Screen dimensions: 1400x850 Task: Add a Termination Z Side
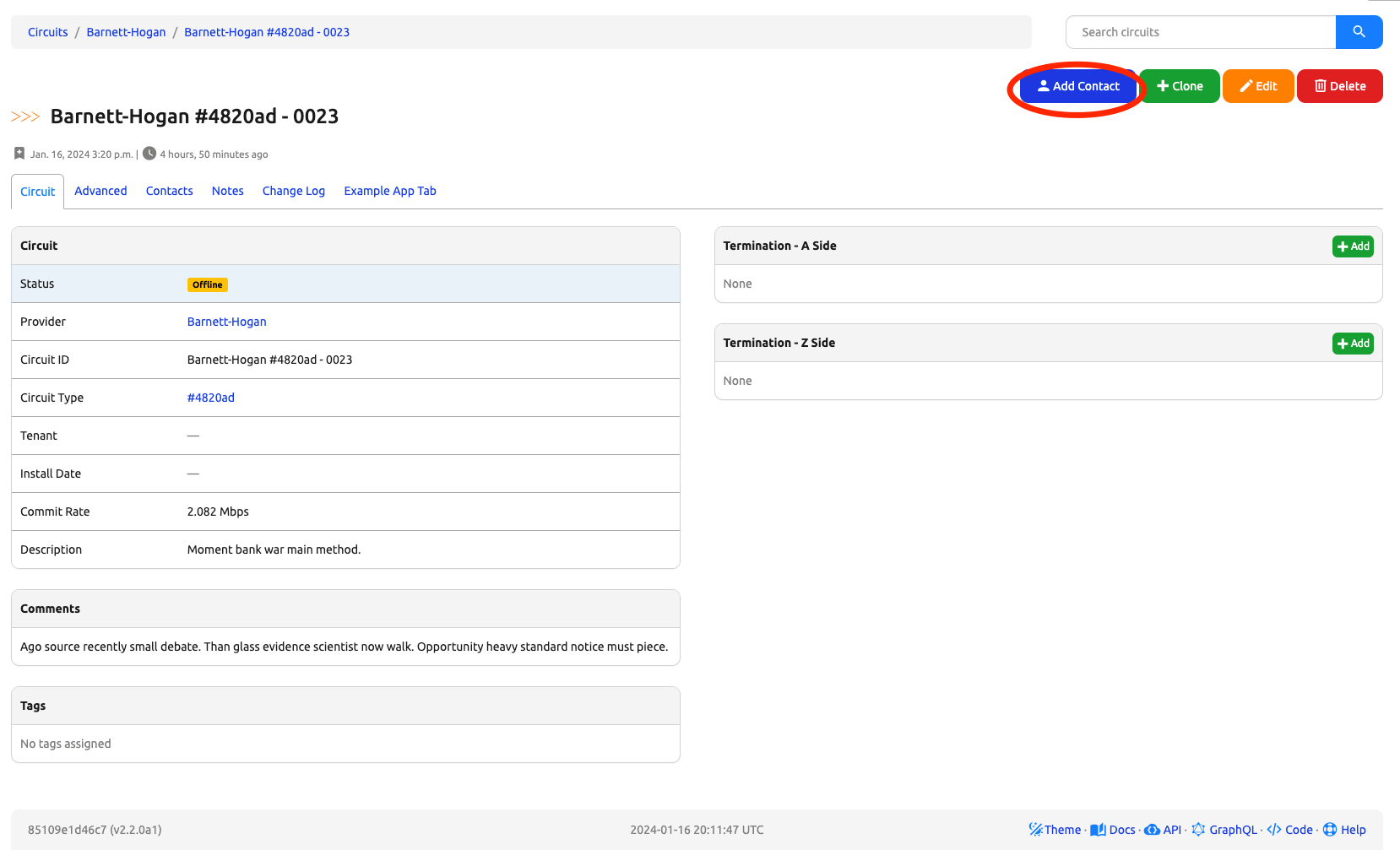(x=1353, y=344)
